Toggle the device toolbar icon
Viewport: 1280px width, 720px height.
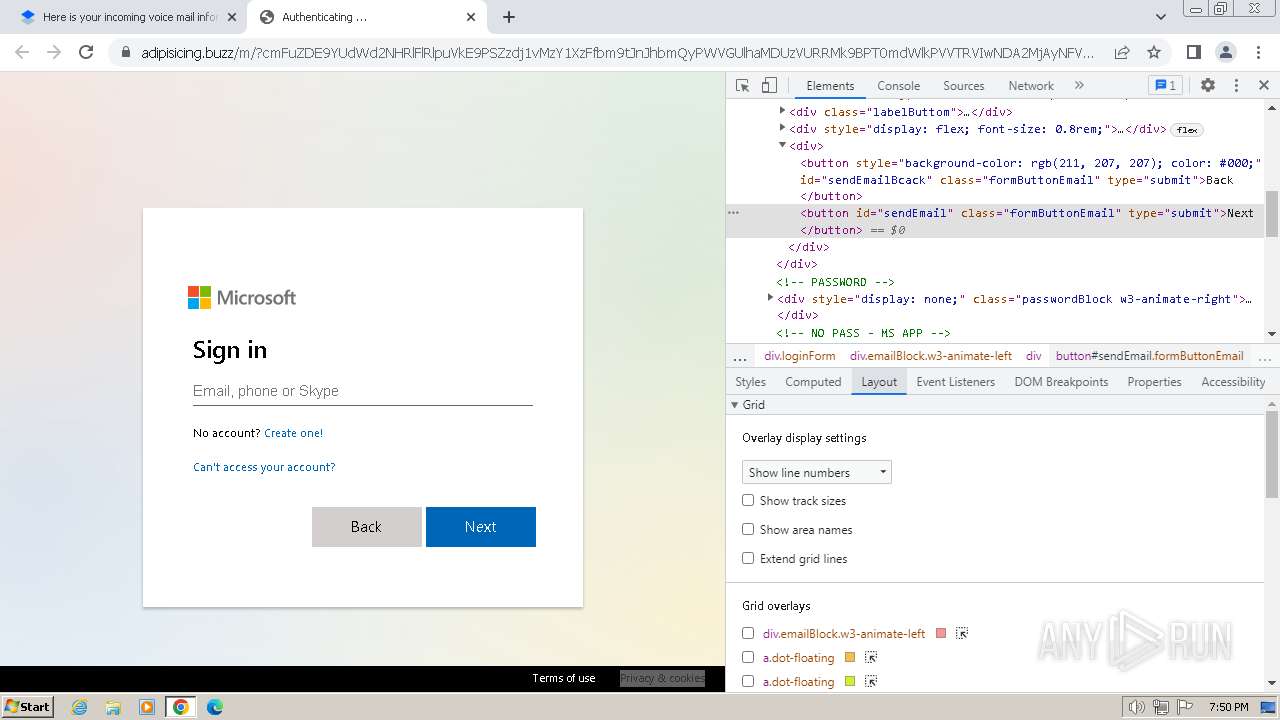tap(769, 86)
